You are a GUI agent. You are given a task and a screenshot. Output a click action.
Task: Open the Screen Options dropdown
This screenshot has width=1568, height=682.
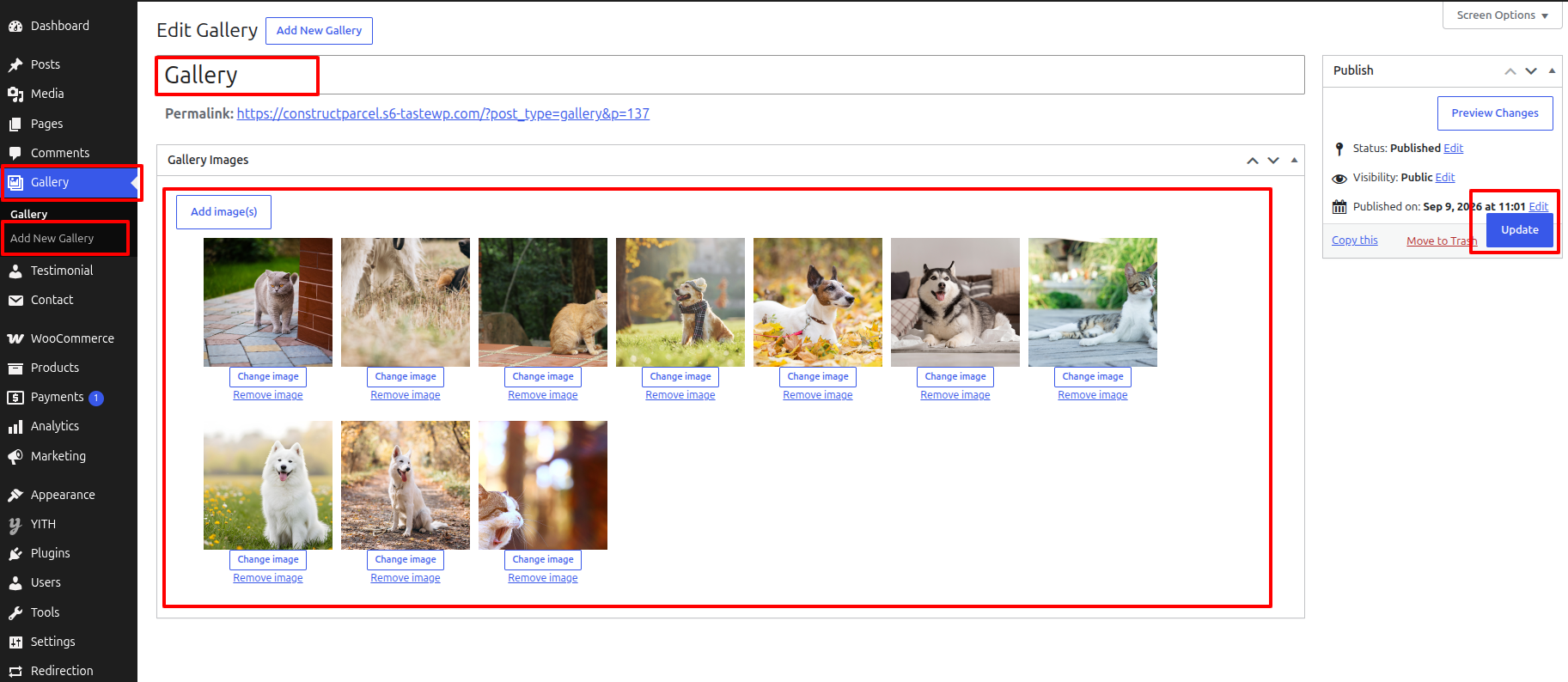coord(1502,15)
